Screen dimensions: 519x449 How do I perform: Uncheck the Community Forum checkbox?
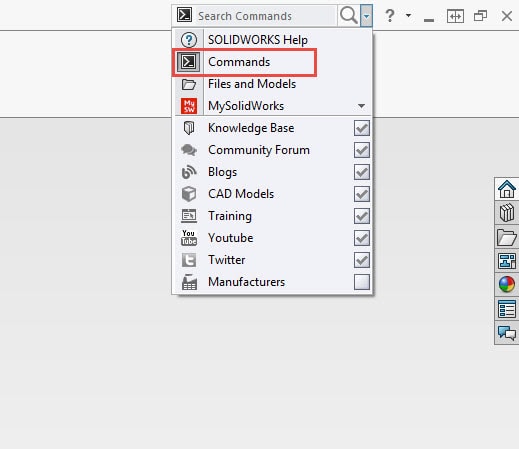[x=362, y=150]
